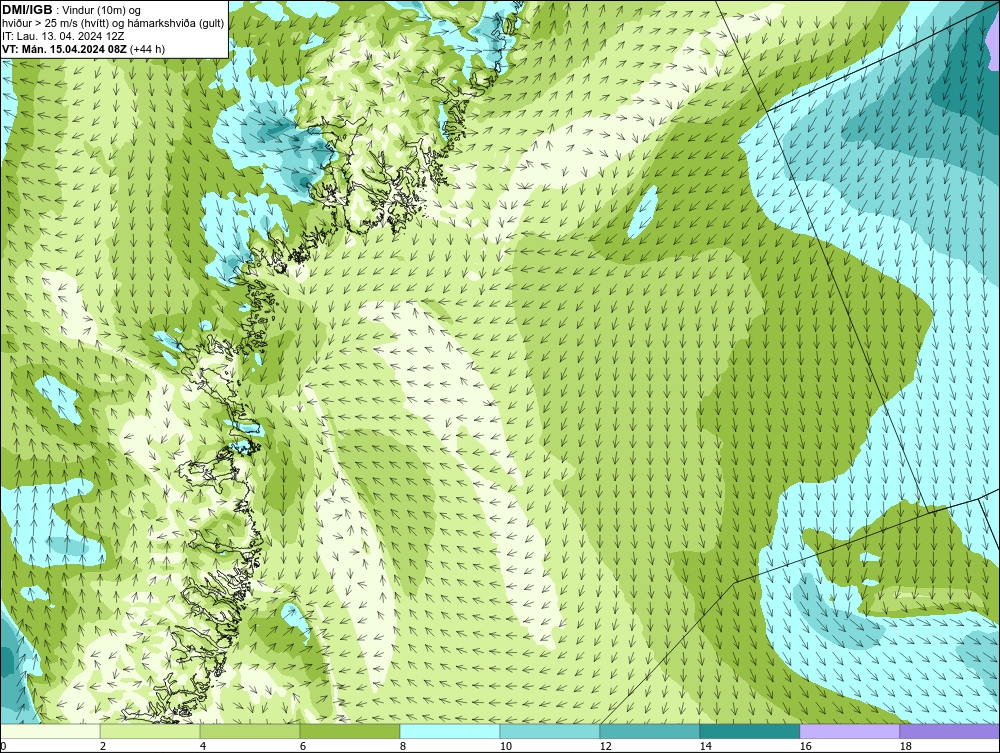Click scale label 14
This screenshot has height=753, width=1000.
pos(705,746)
